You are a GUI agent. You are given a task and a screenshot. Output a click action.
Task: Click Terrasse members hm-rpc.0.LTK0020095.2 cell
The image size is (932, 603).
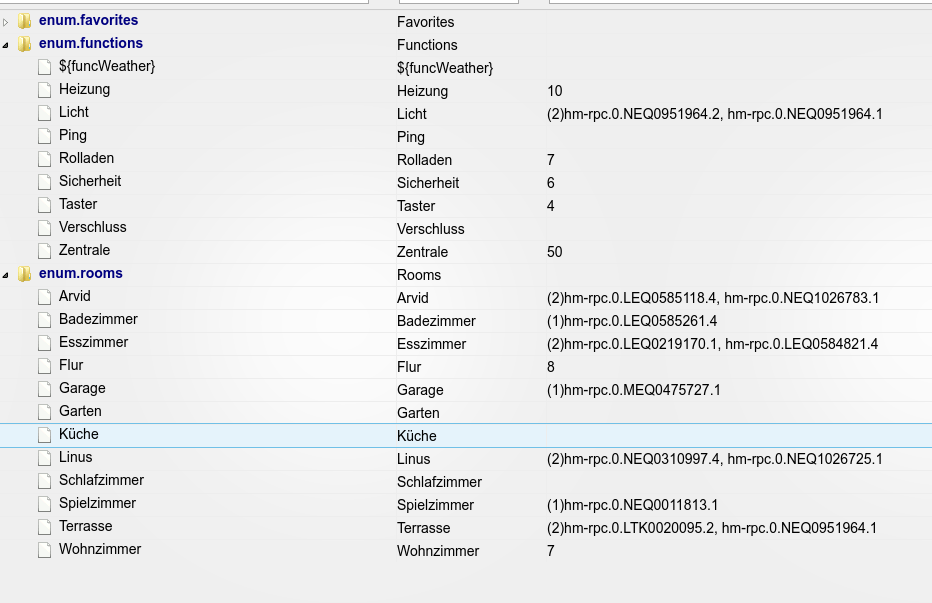coord(711,528)
